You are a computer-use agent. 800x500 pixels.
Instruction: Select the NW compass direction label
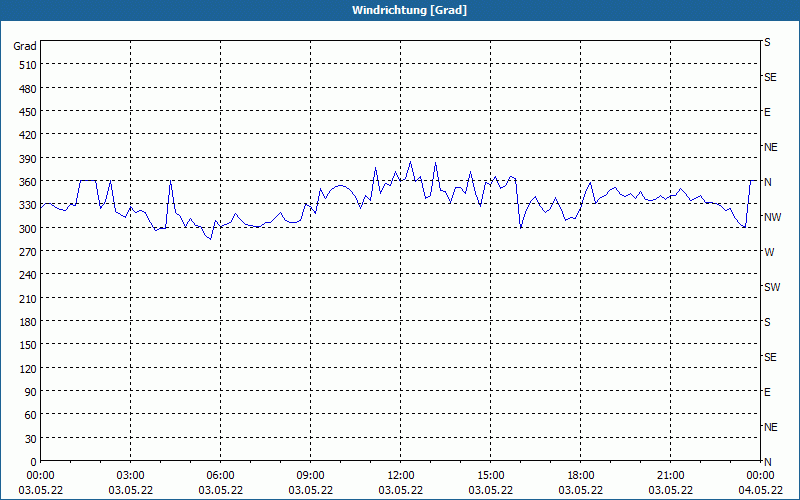(772, 217)
